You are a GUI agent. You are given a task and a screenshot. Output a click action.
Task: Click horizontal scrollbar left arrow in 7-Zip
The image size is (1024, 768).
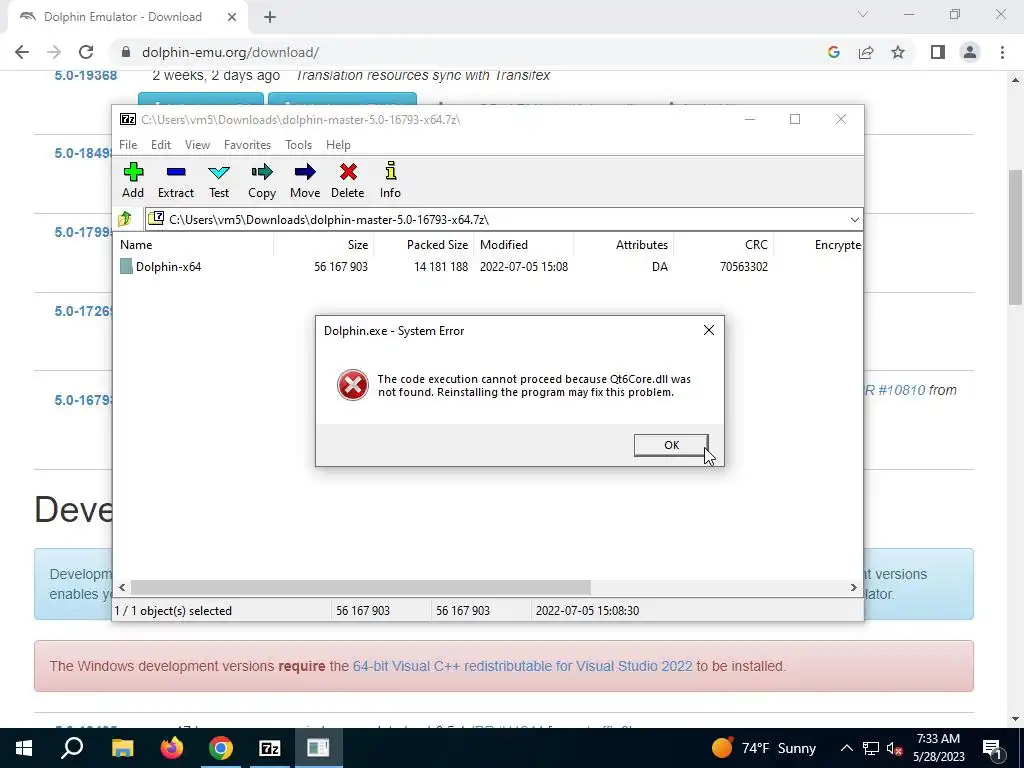(x=122, y=588)
